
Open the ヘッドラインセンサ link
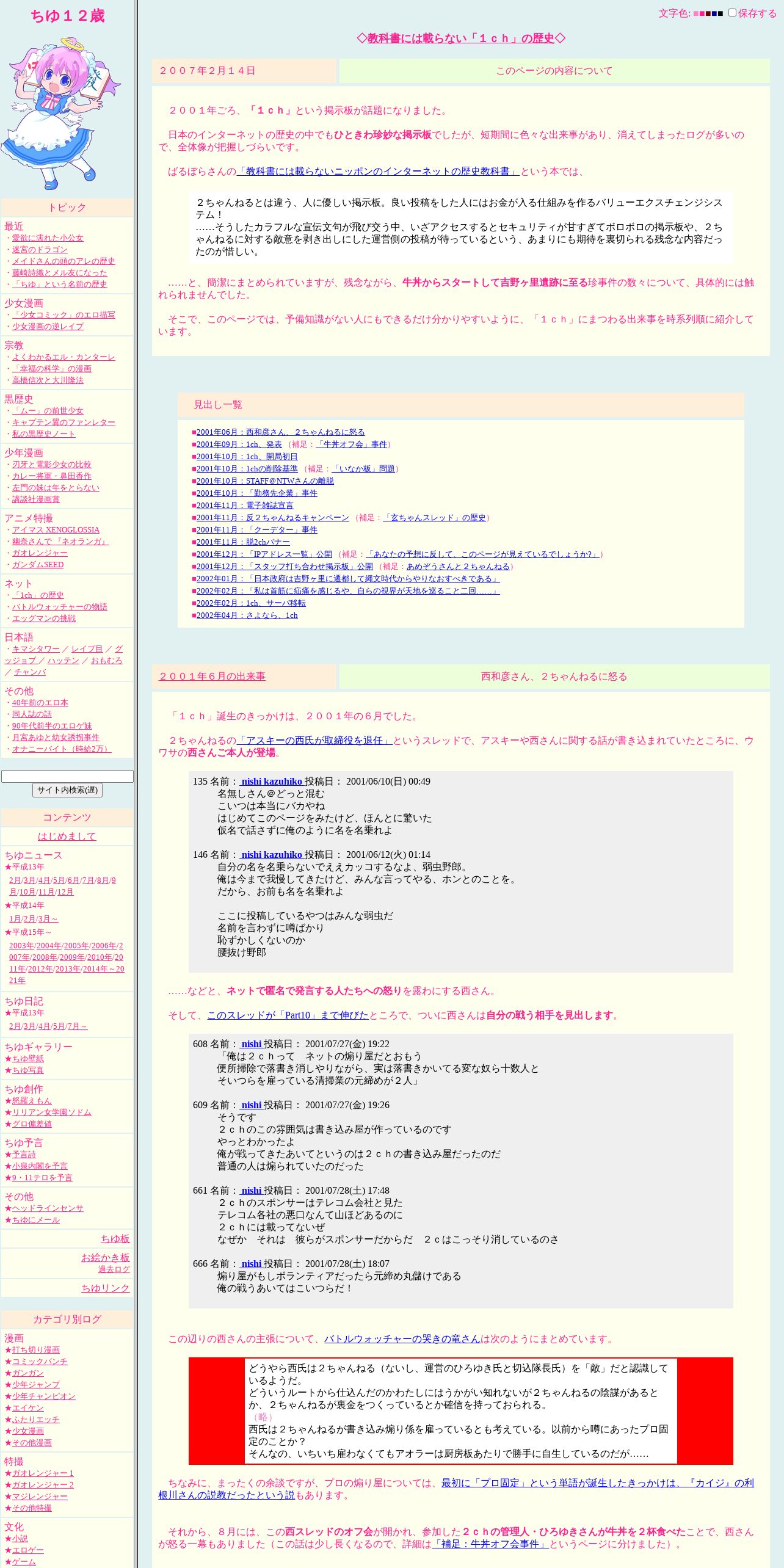48,1208
